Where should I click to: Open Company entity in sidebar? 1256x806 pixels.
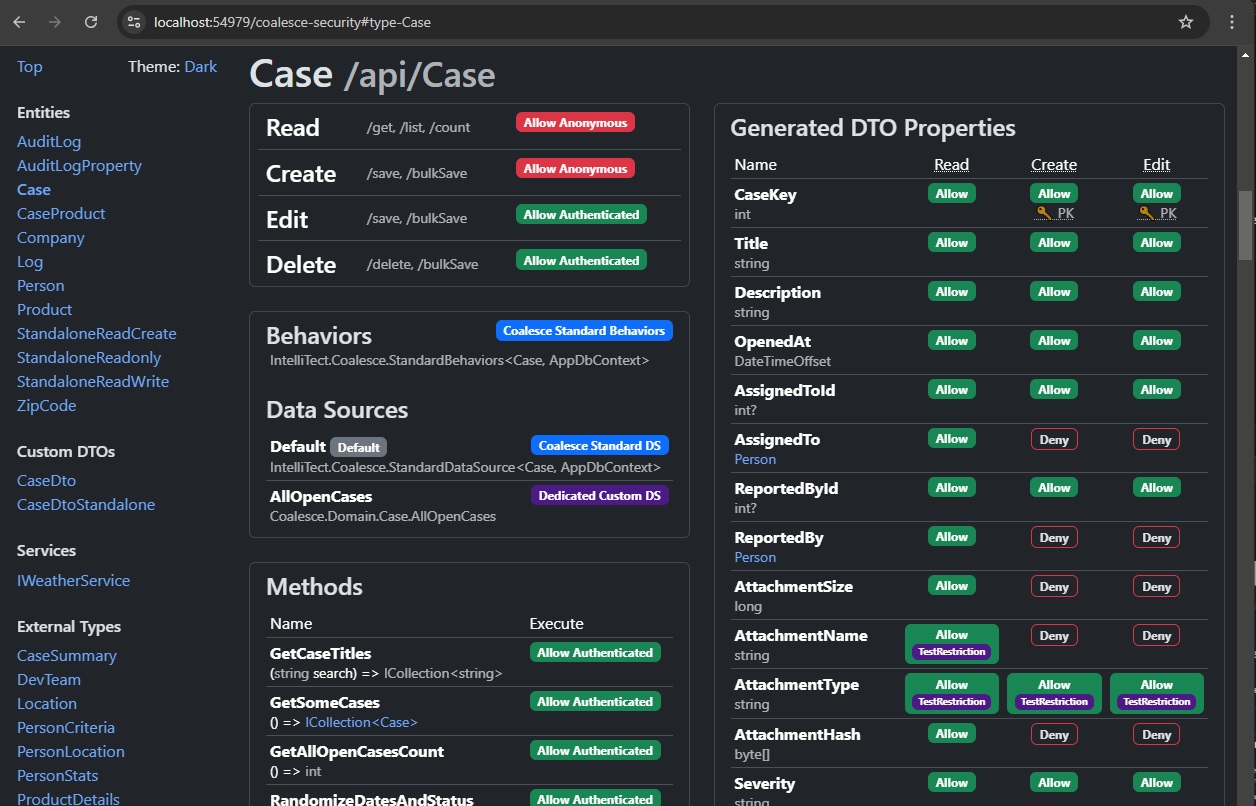coord(51,238)
